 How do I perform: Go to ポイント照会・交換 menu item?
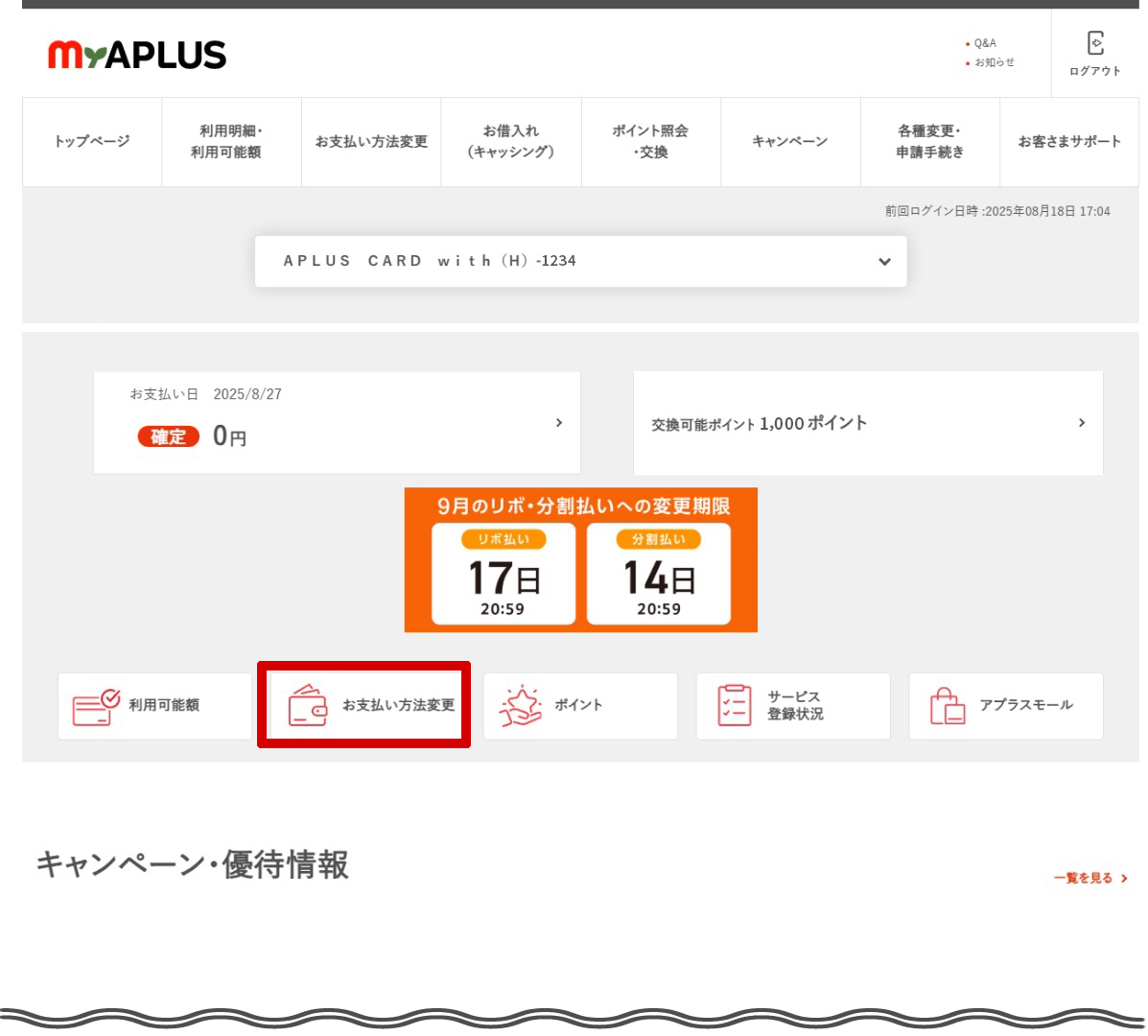tap(650, 142)
